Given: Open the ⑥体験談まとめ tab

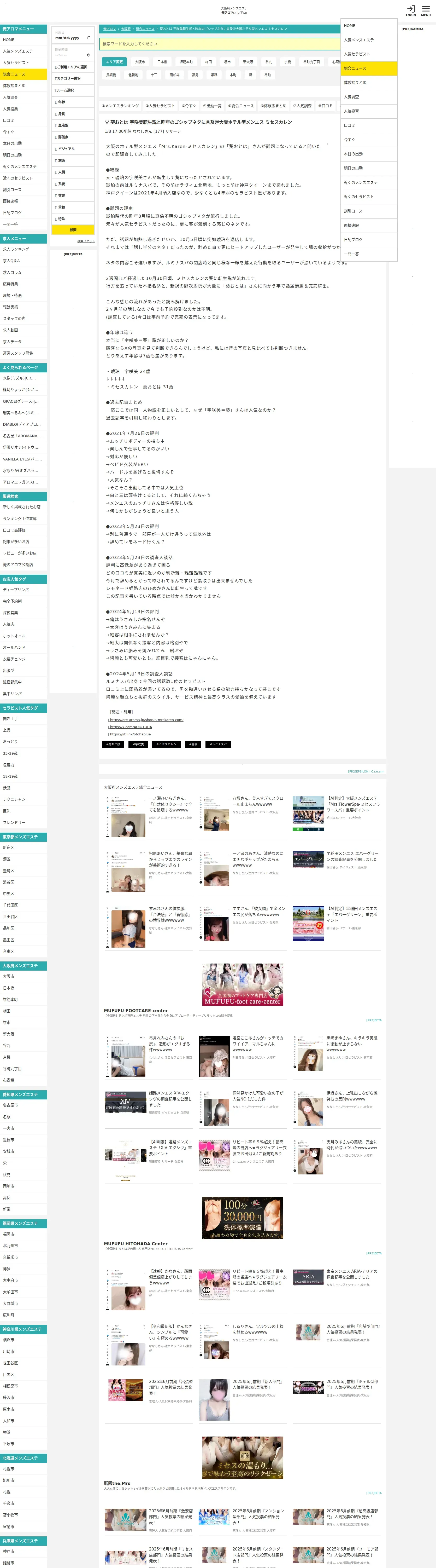Looking at the screenshot, I should pos(274,106).
